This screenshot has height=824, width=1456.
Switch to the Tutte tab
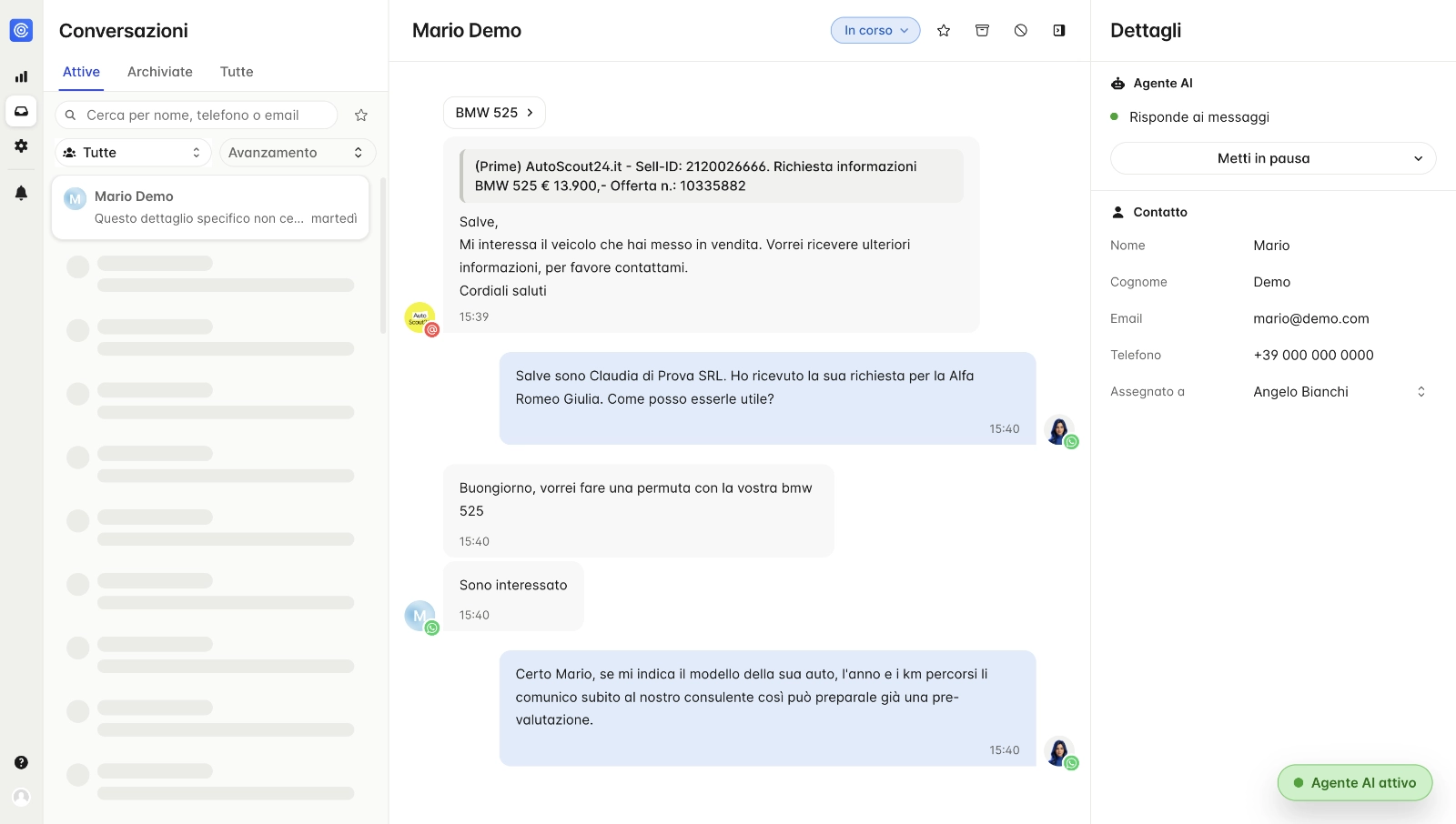coord(237,72)
